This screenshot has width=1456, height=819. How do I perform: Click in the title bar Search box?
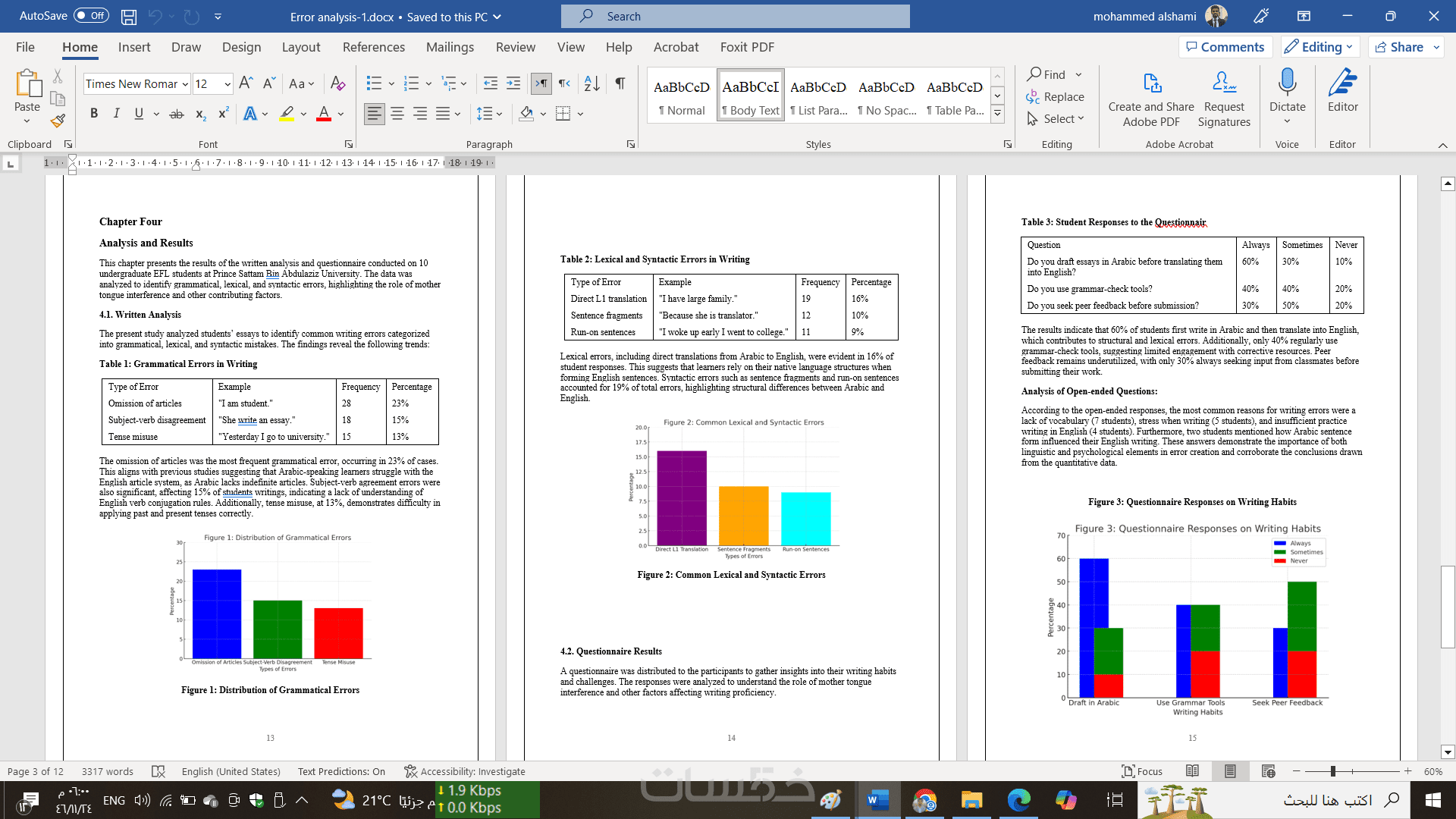[x=736, y=16]
